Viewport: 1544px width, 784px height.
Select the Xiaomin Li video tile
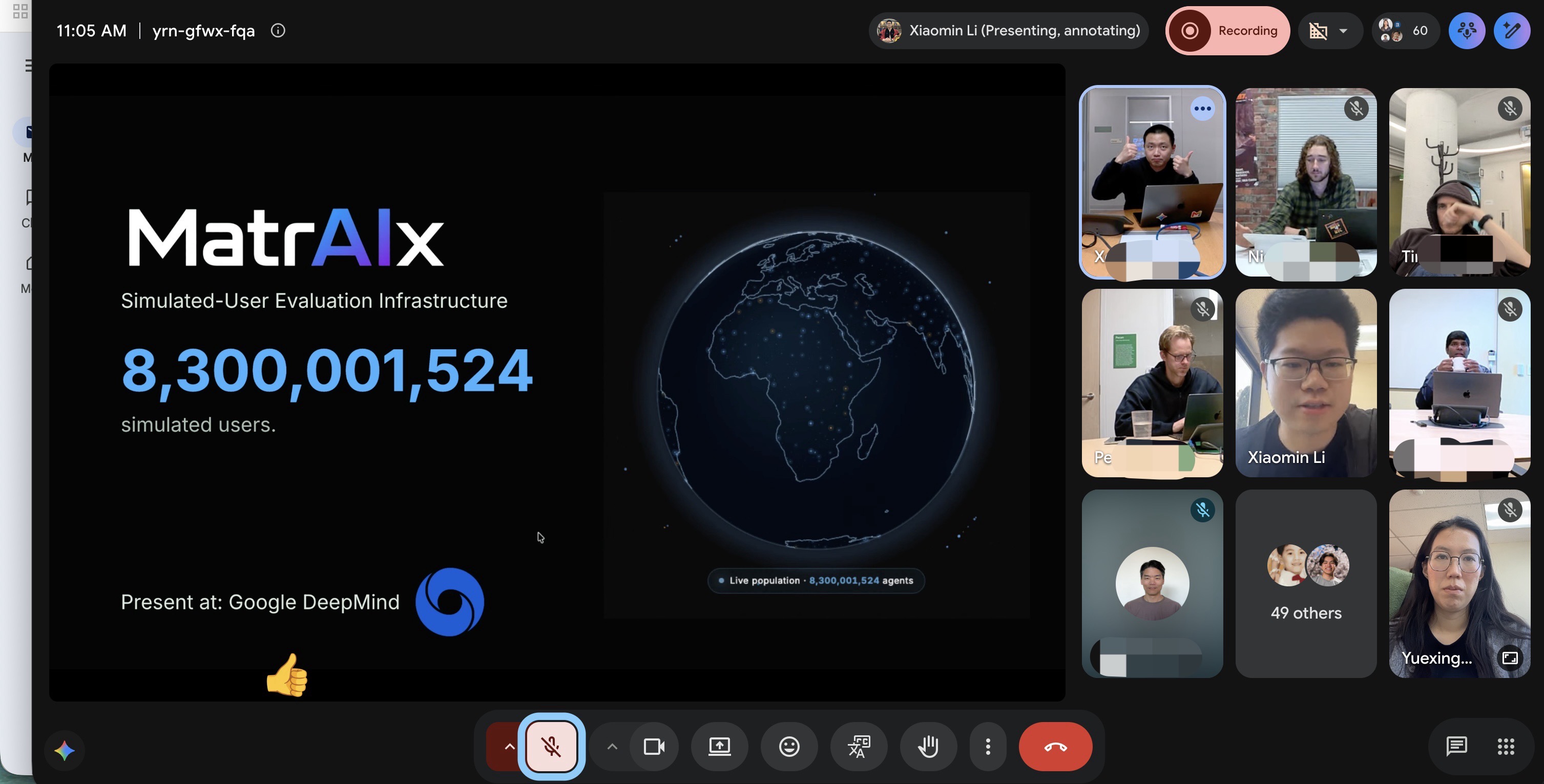(1305, 383)
